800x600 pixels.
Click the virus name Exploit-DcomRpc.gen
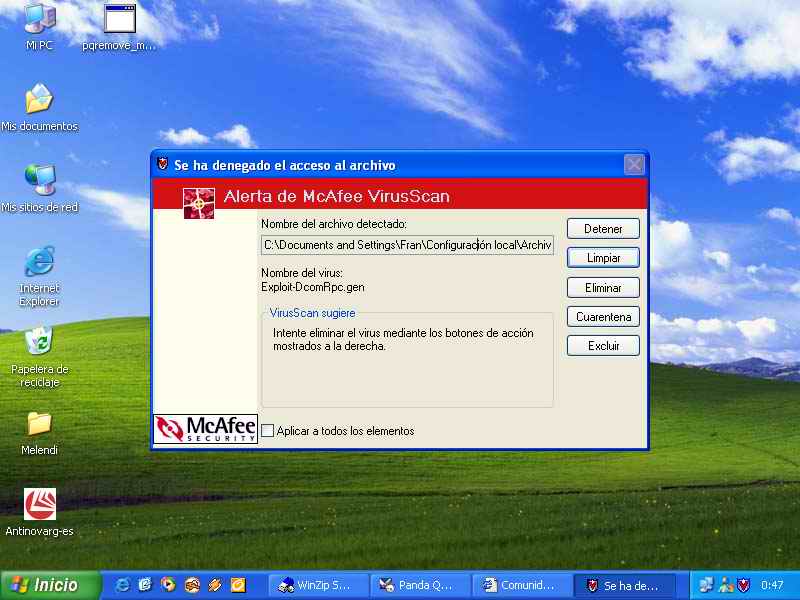tap(313, 287)
